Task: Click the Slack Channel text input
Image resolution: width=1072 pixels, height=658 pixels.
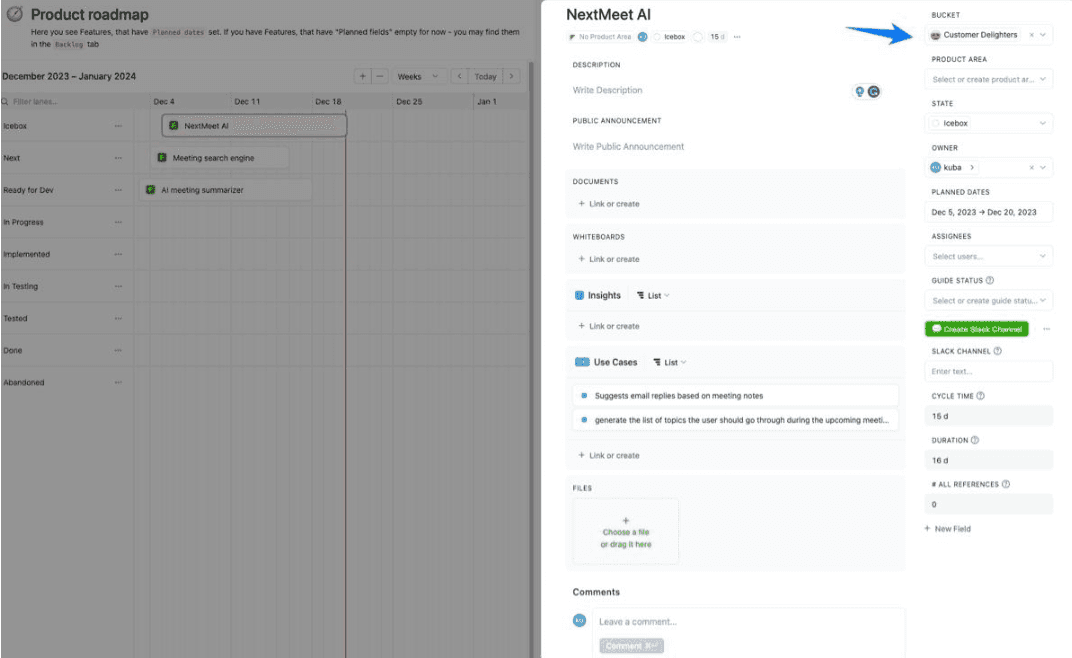Action: point(988,372)
